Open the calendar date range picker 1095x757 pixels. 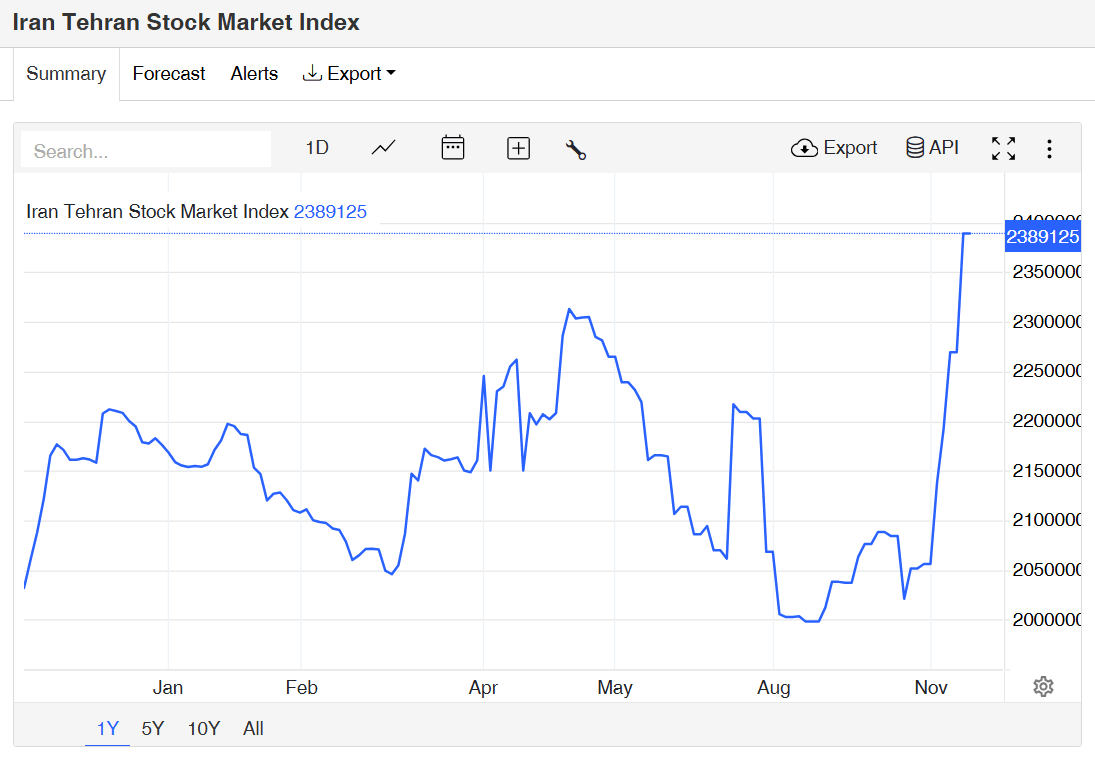point(453,148)
